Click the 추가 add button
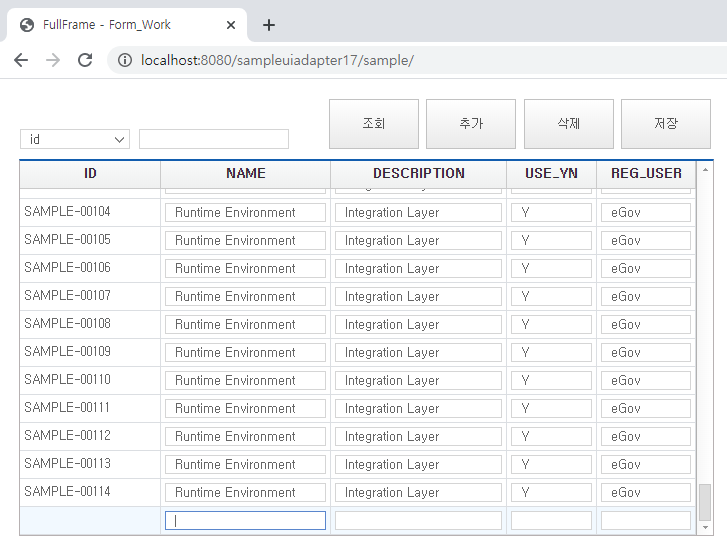Viewport: 727px width, 545px height. [470, 124]
